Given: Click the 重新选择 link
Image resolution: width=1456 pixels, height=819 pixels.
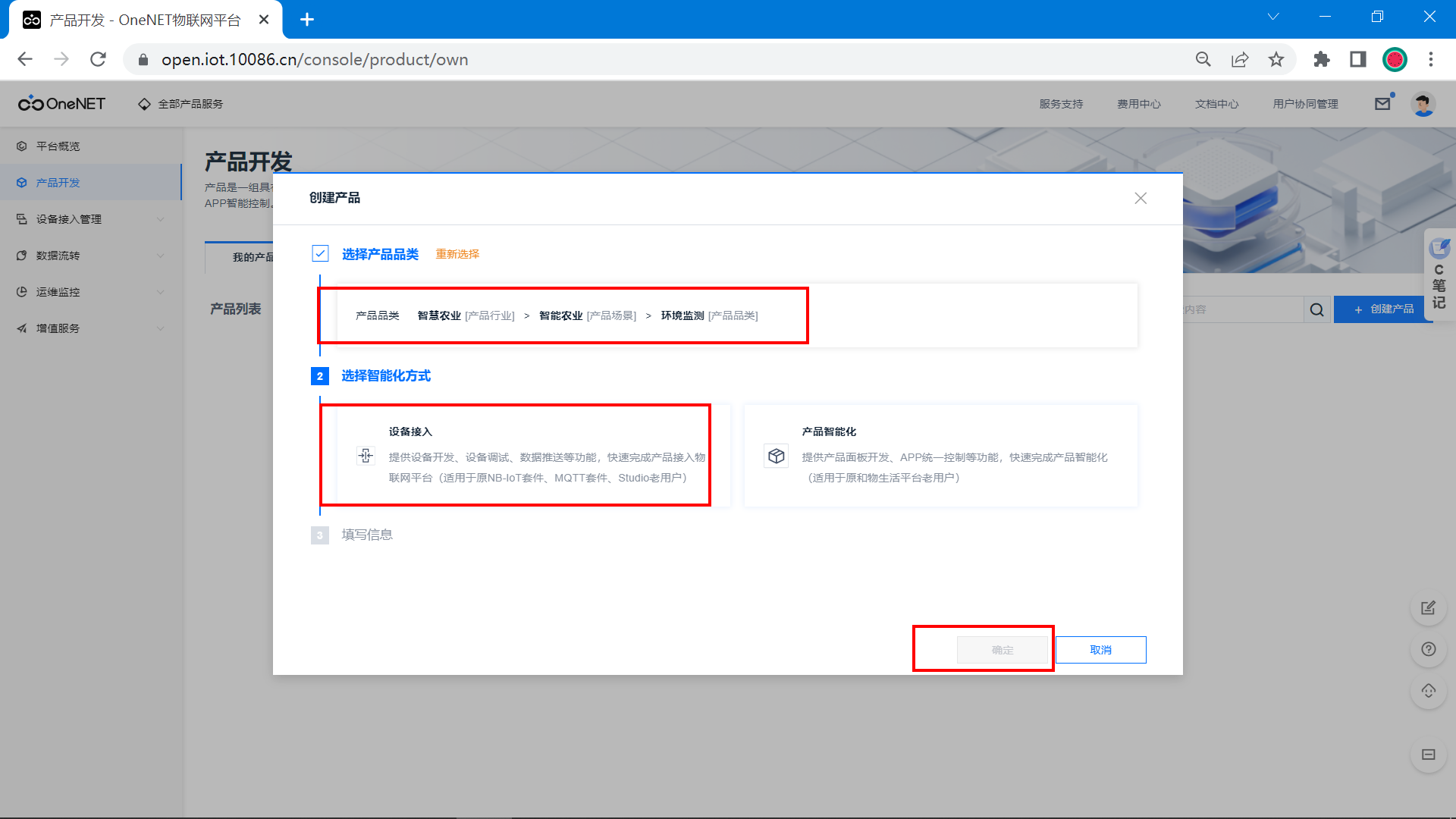Looking at the screenshot, I should (457, 254).
